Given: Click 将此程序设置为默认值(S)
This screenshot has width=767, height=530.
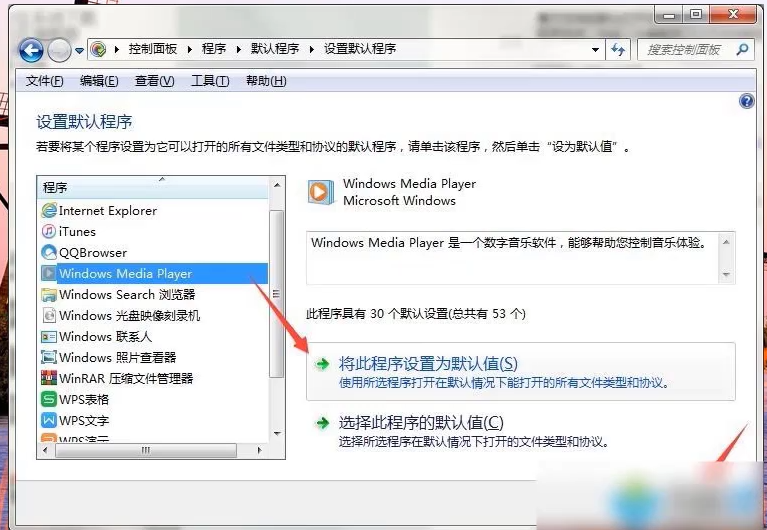Looking at the screenshot, I should (x=520, y=372).
